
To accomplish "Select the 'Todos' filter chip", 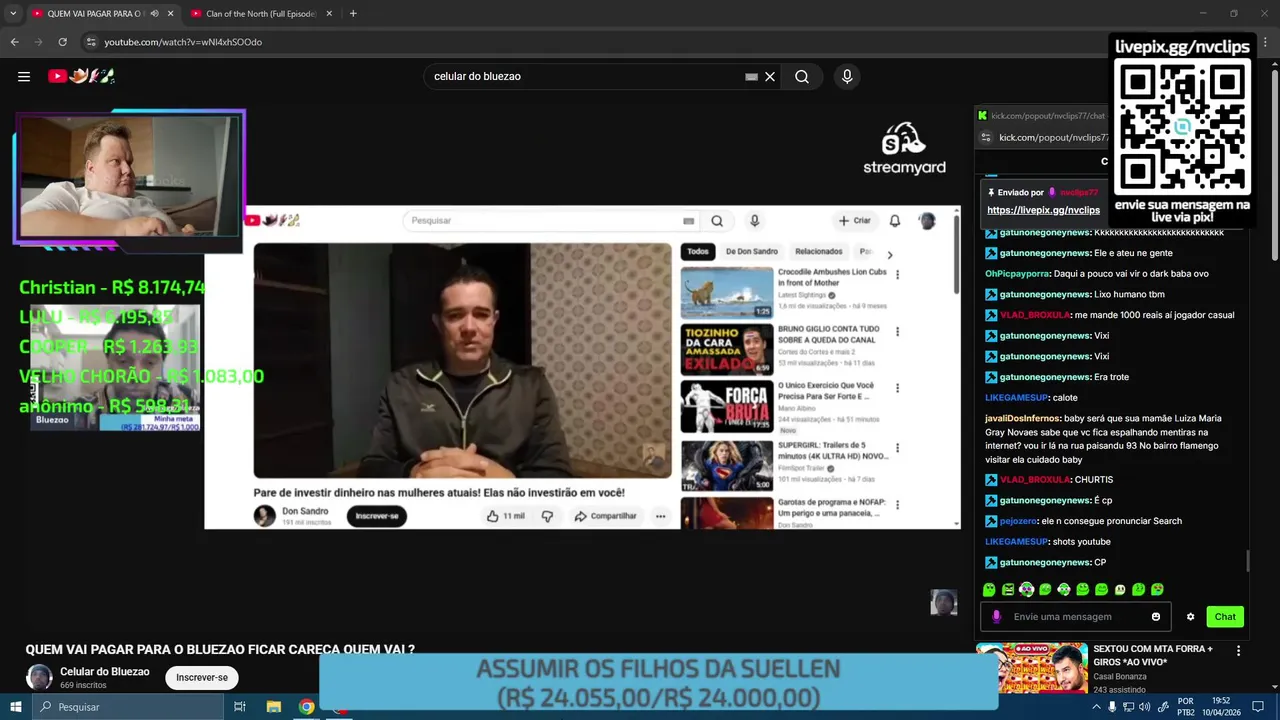I will pos(698,252).
